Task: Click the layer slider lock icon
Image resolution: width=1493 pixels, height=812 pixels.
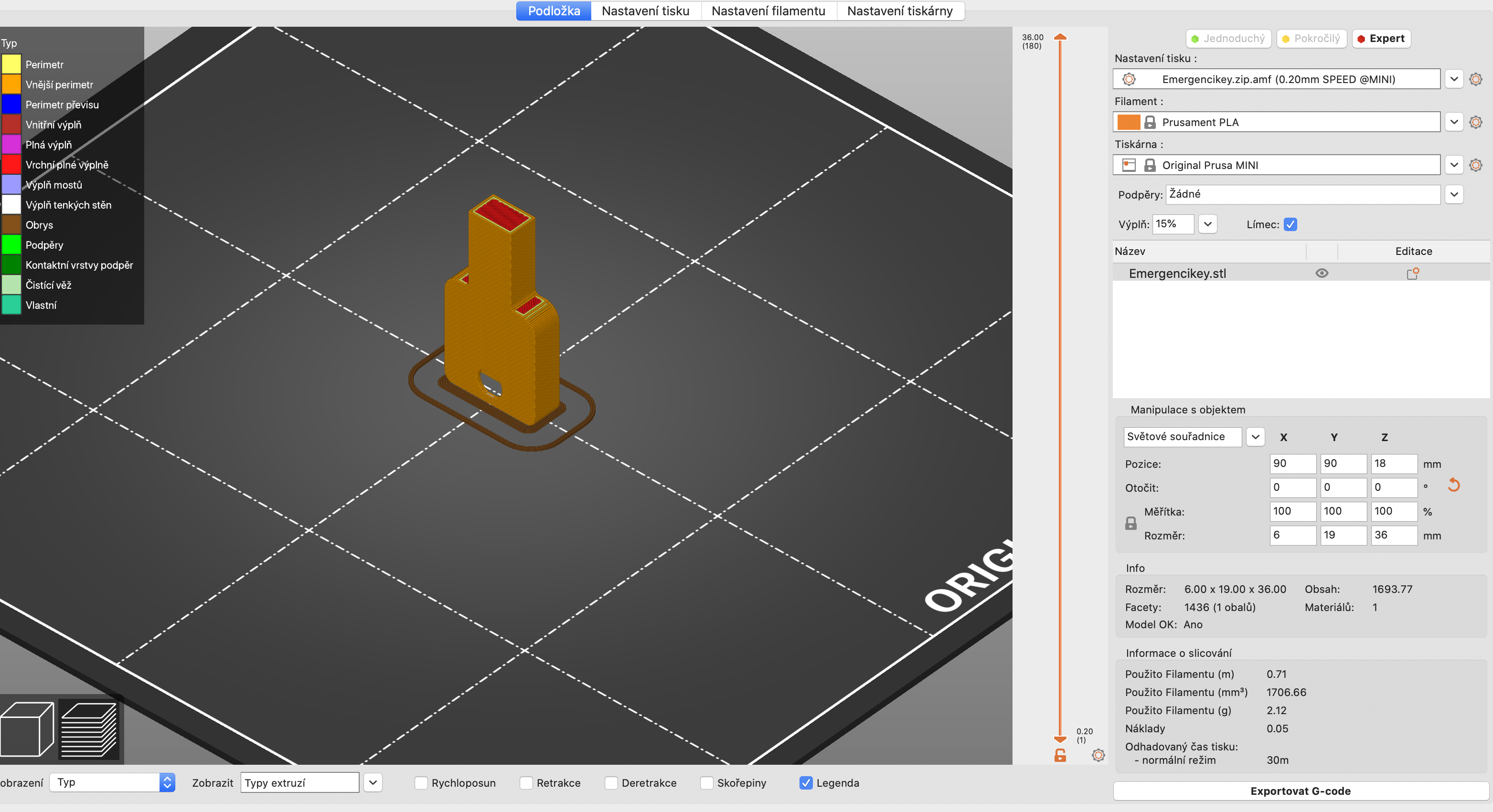Action: click(1060, 755)
